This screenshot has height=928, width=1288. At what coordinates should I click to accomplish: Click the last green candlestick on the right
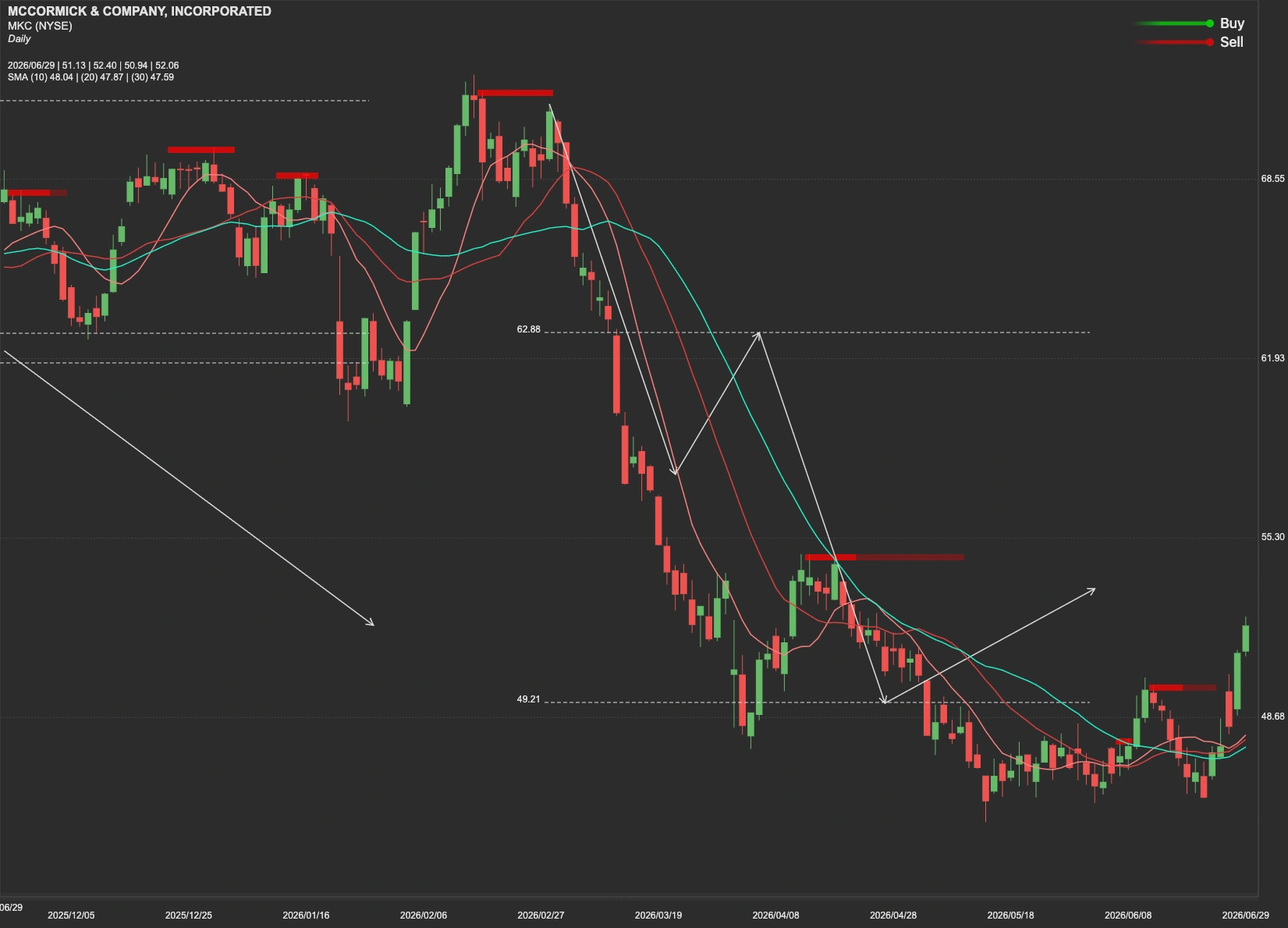[x=1246, y=637]
